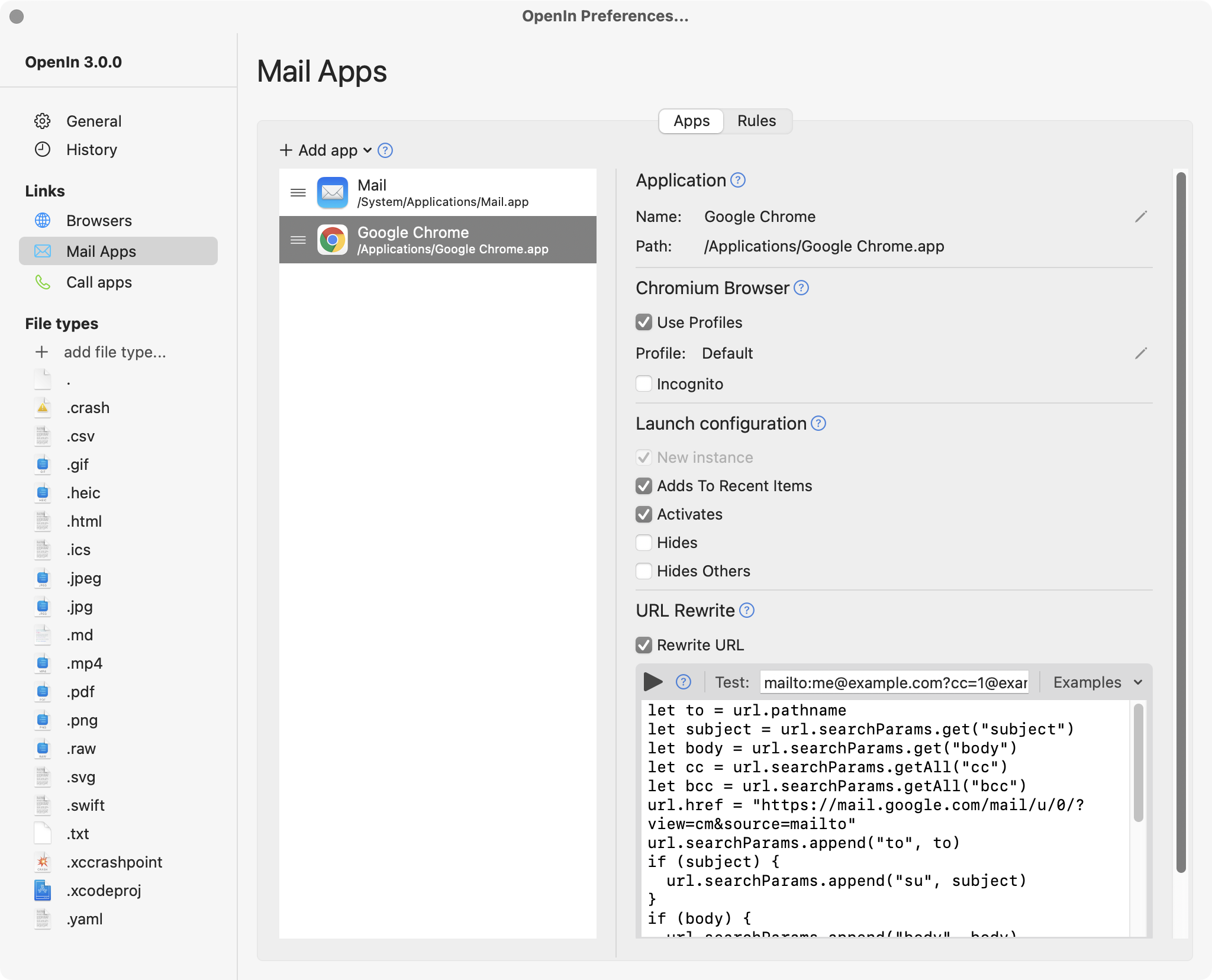Toggle Use Profiles checkbox
Image resolution: width=1212 pixels, height=980 pixels.
point(644,322)
